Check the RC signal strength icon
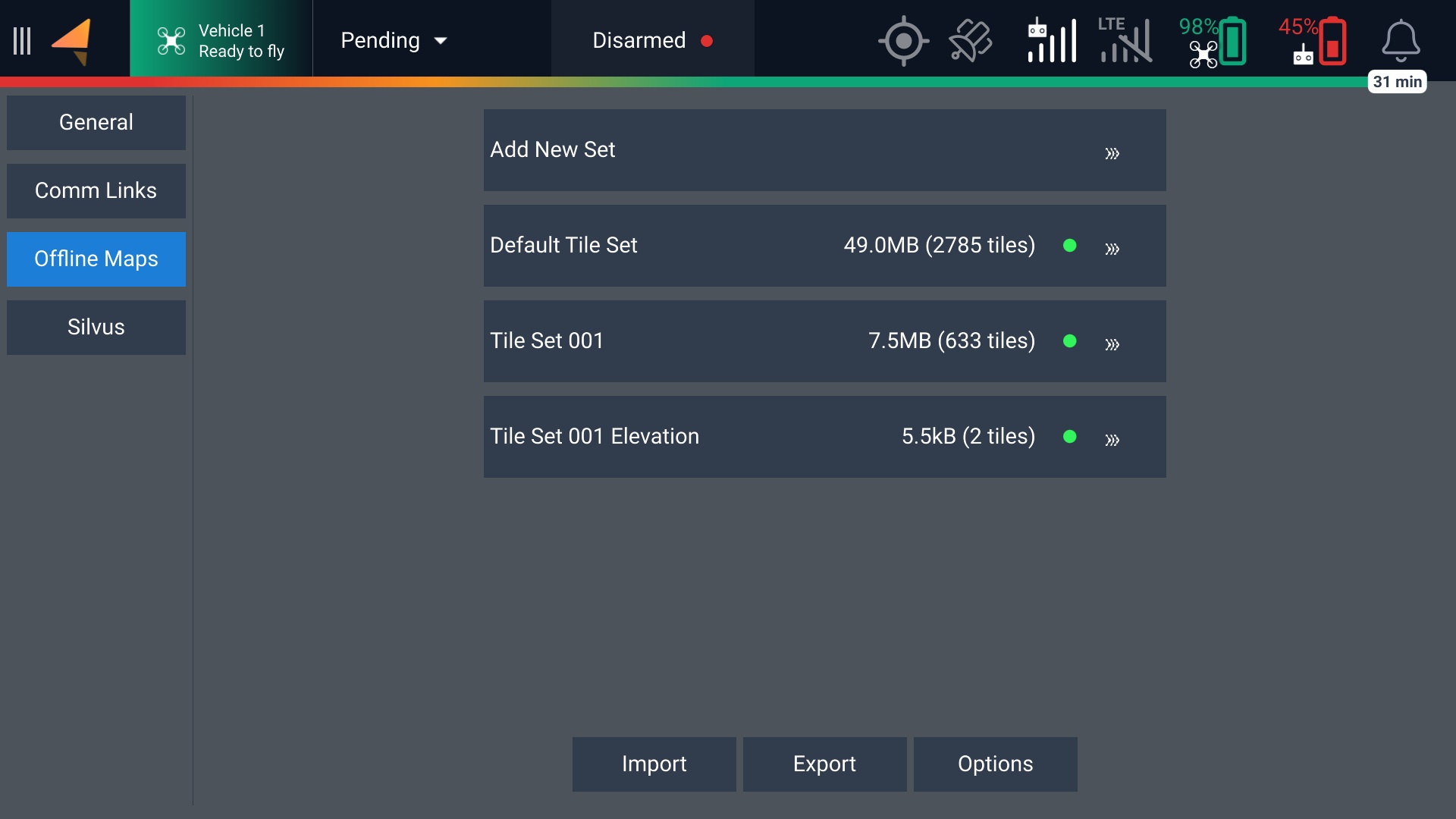Image resolution: width=1456 pixels, height=819 pixels. pyautogui.click(x=1051, y=41)
